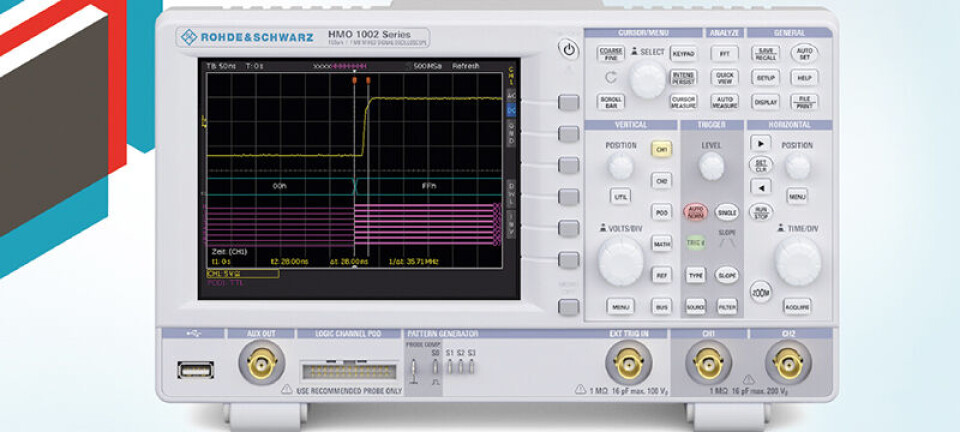Click the CH1 BNC input connector
960x432 pixels.
tap(708, 363)
